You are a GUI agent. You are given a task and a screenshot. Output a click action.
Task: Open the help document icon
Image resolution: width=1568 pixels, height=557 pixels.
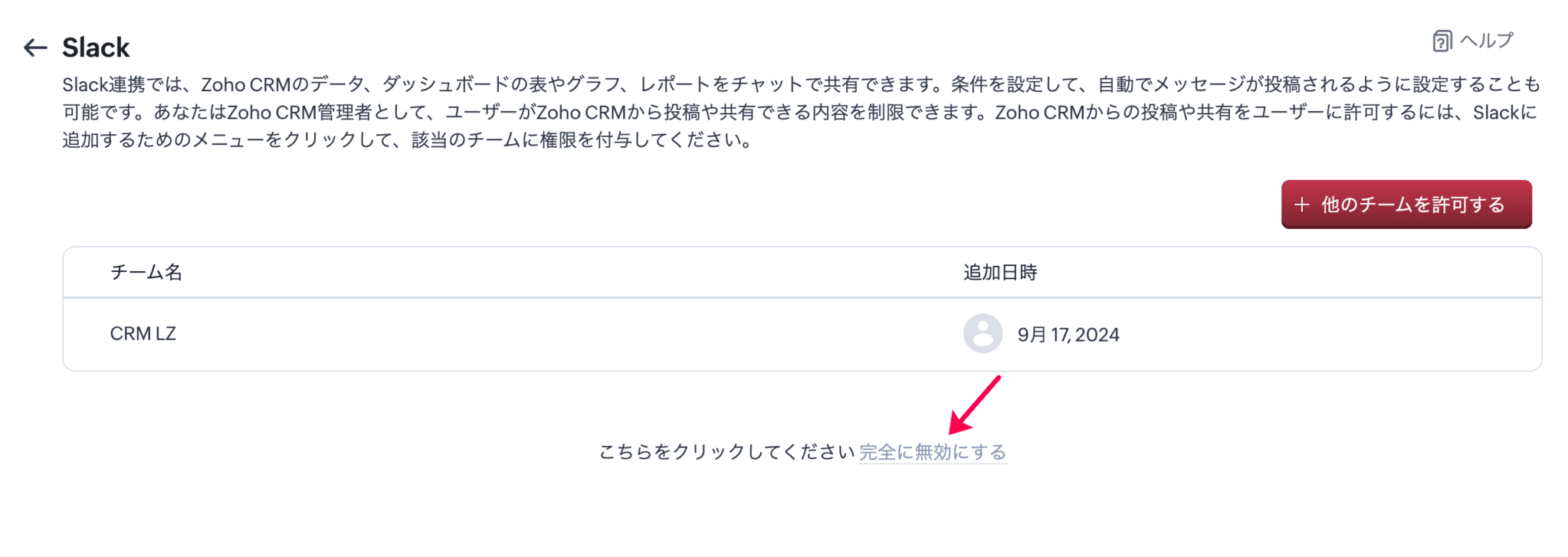(1442, 41)
